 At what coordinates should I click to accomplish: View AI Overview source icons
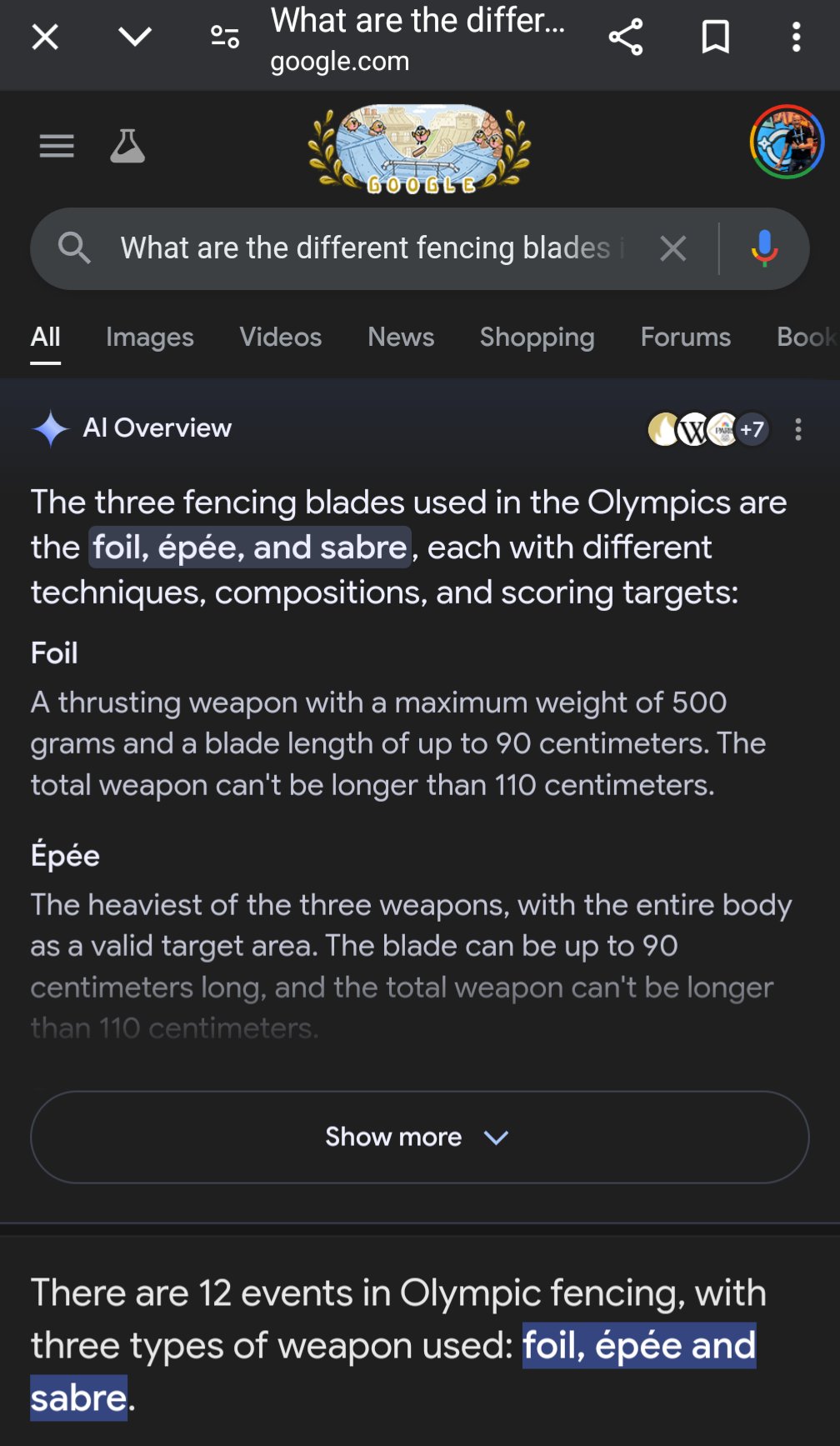tap(707, 429)
